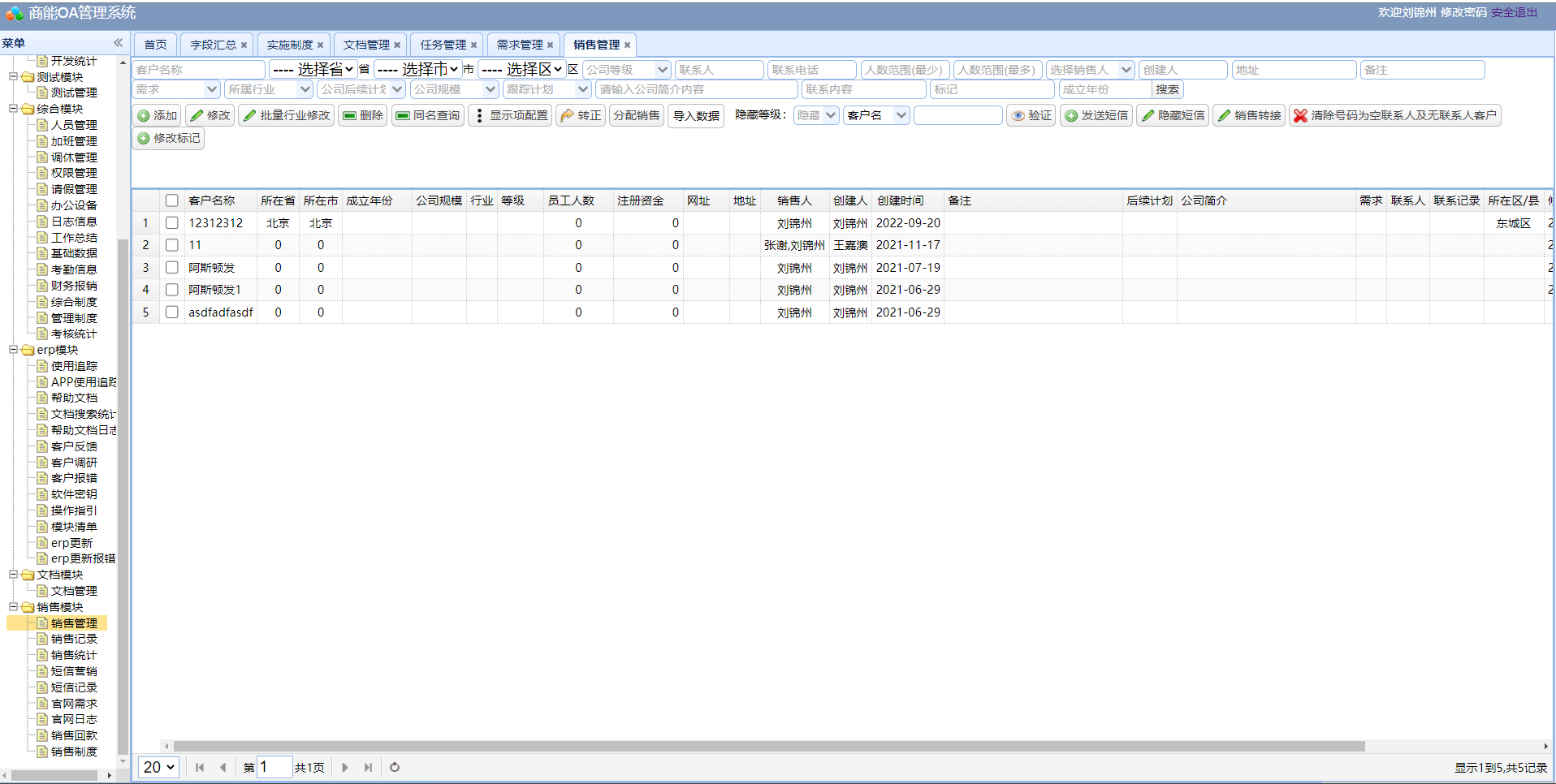The width and height of the screenshot is (1556, 784).
Task: Go to last page in pager
Action: (x=368, y=767)
